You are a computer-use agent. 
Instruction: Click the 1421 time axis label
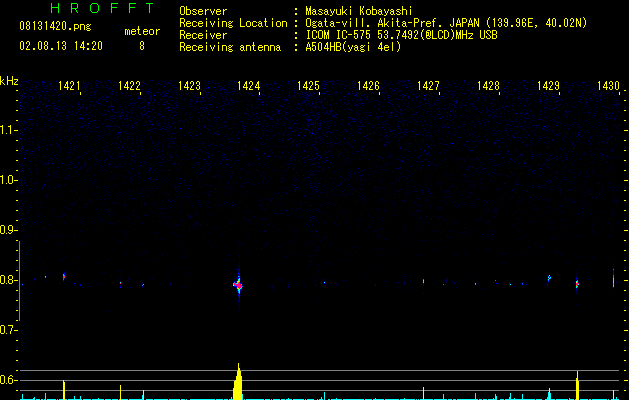point(70,87)
